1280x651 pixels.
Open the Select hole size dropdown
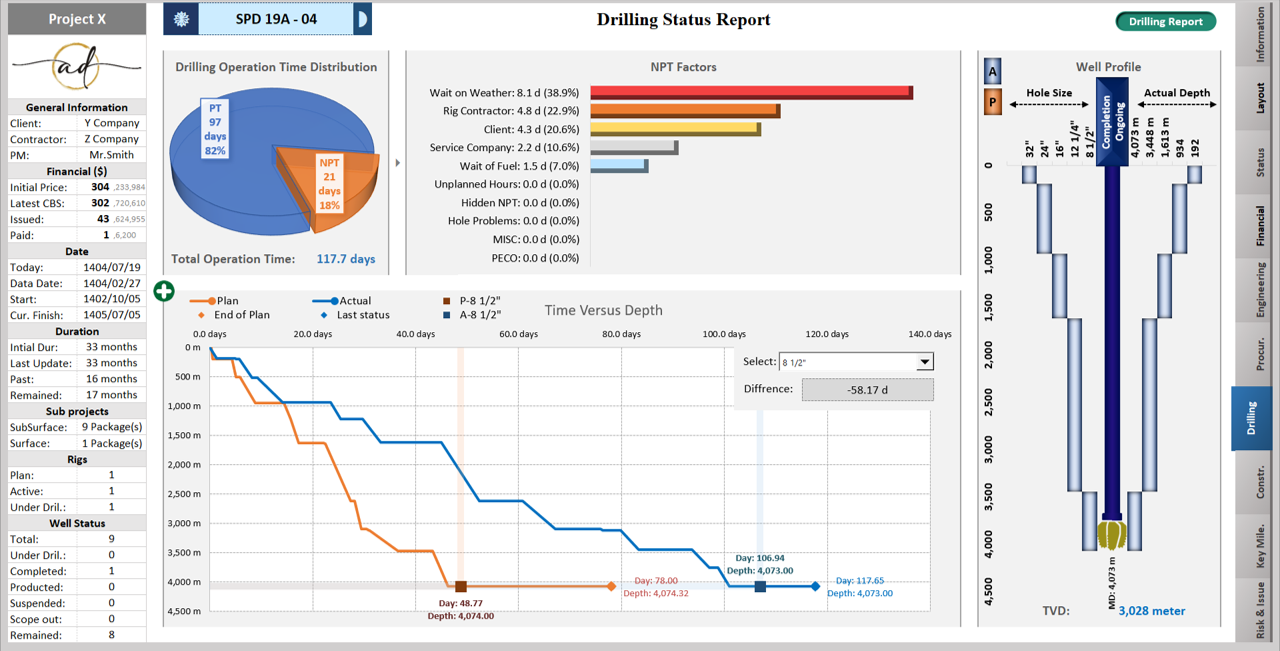pos(924,362)
